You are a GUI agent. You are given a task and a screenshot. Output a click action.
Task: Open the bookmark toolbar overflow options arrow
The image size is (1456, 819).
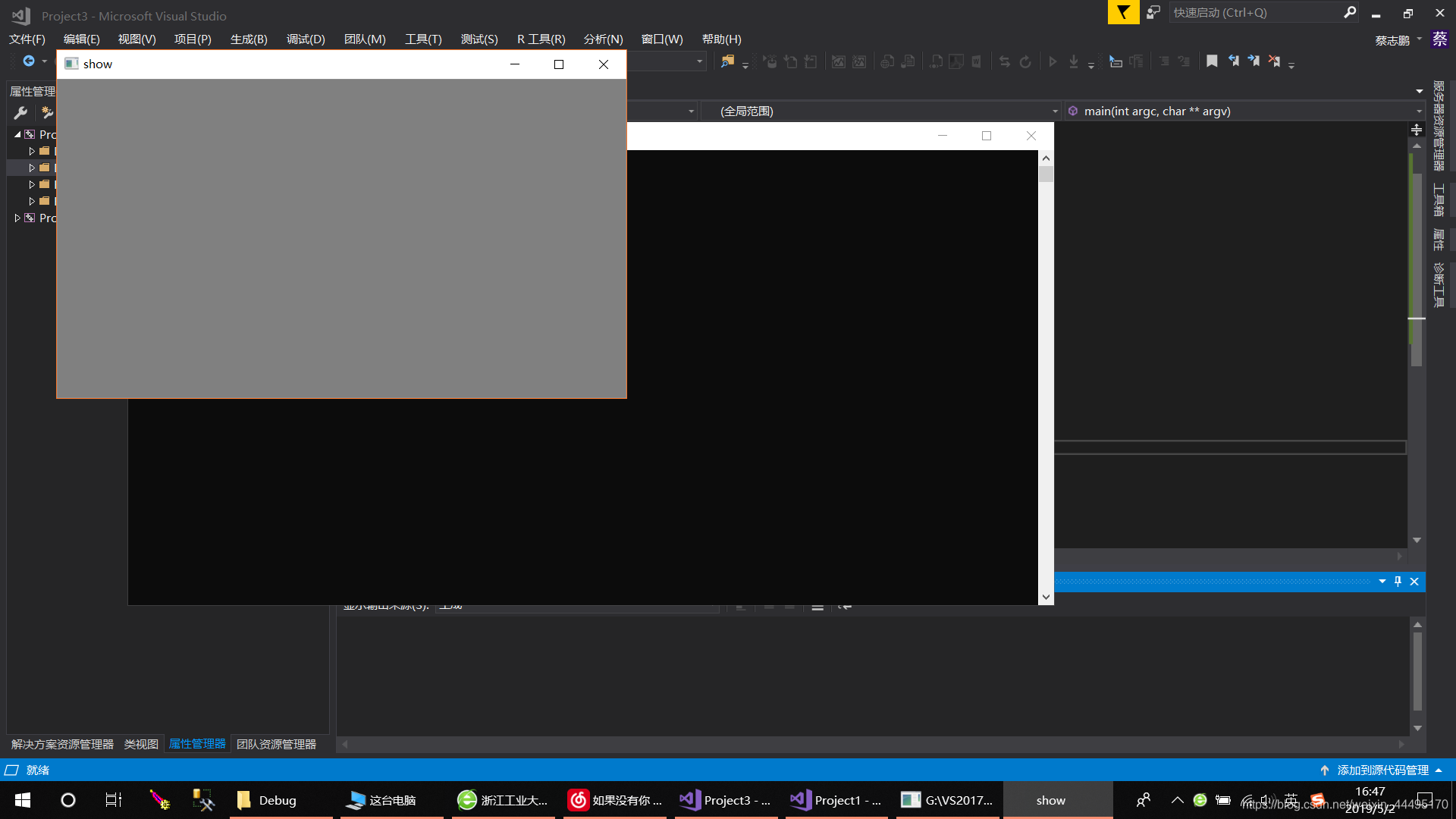[x=1291, y=64]
